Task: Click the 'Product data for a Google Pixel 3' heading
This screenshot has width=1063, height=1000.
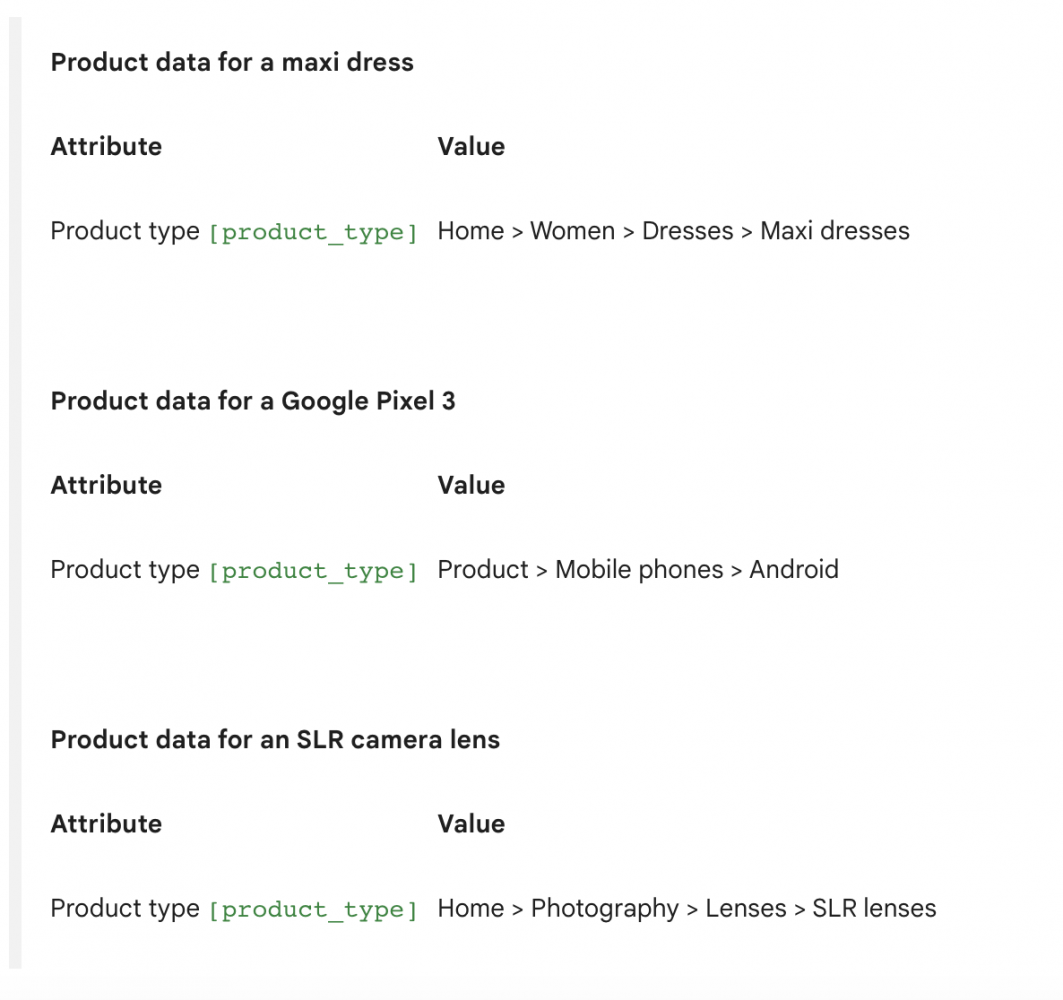Action: click(x=253, y=401)
